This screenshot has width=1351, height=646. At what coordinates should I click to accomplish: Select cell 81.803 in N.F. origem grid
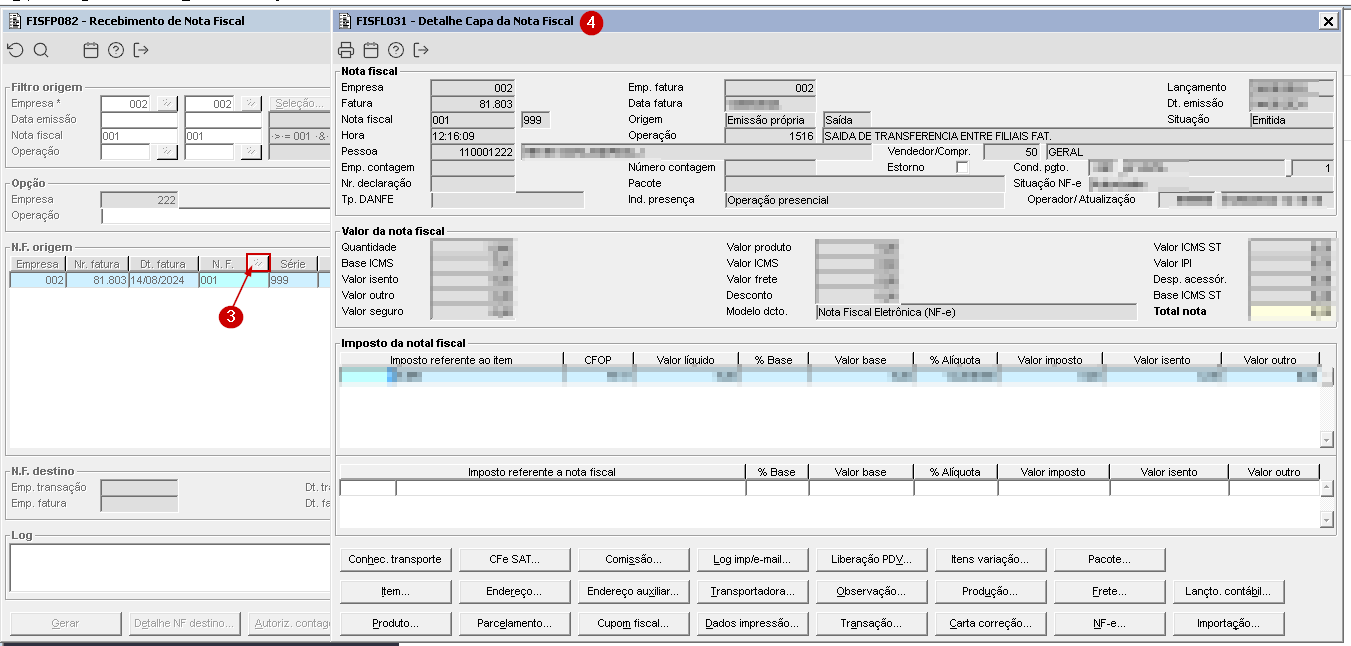click(x=97, y=281)
